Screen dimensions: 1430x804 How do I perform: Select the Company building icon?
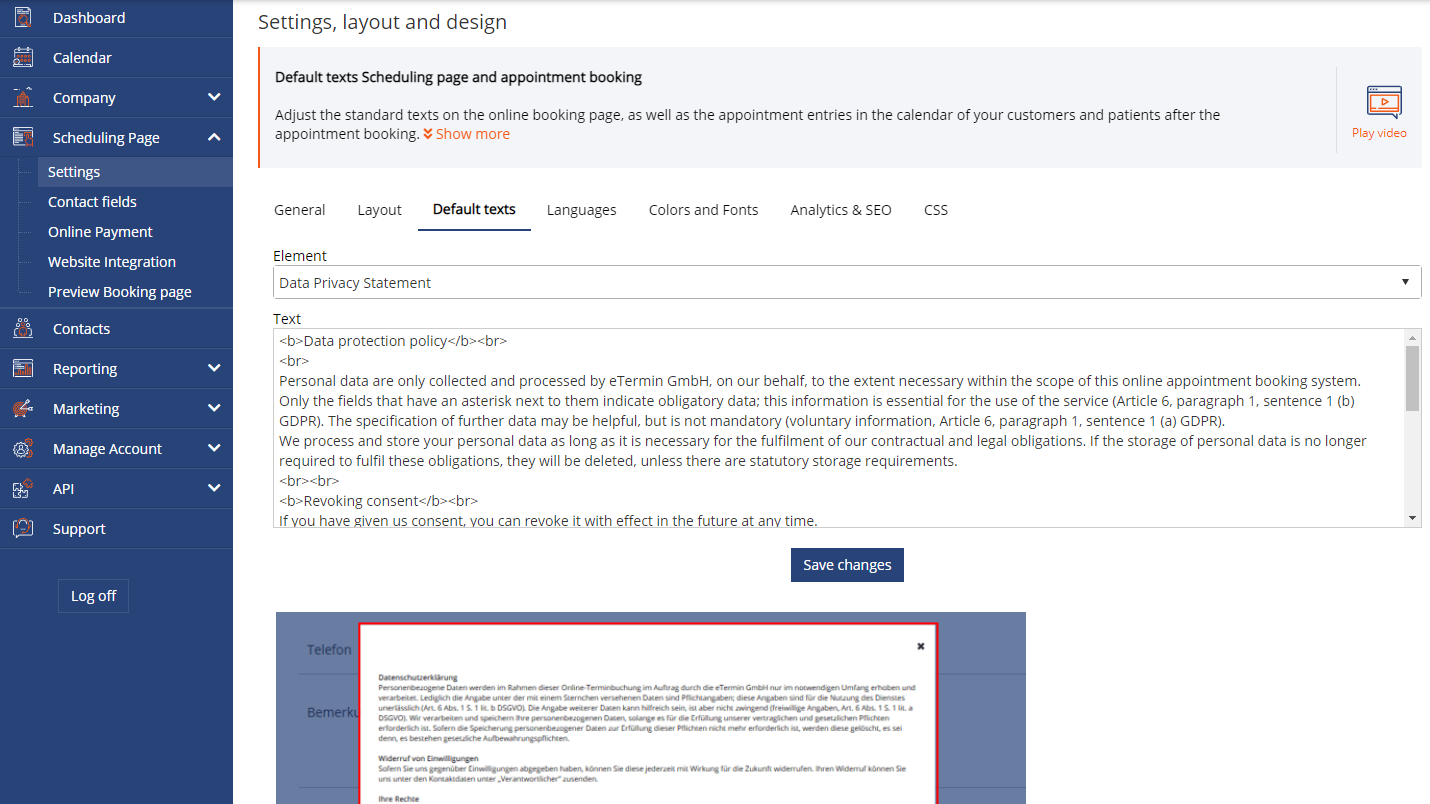23,98
